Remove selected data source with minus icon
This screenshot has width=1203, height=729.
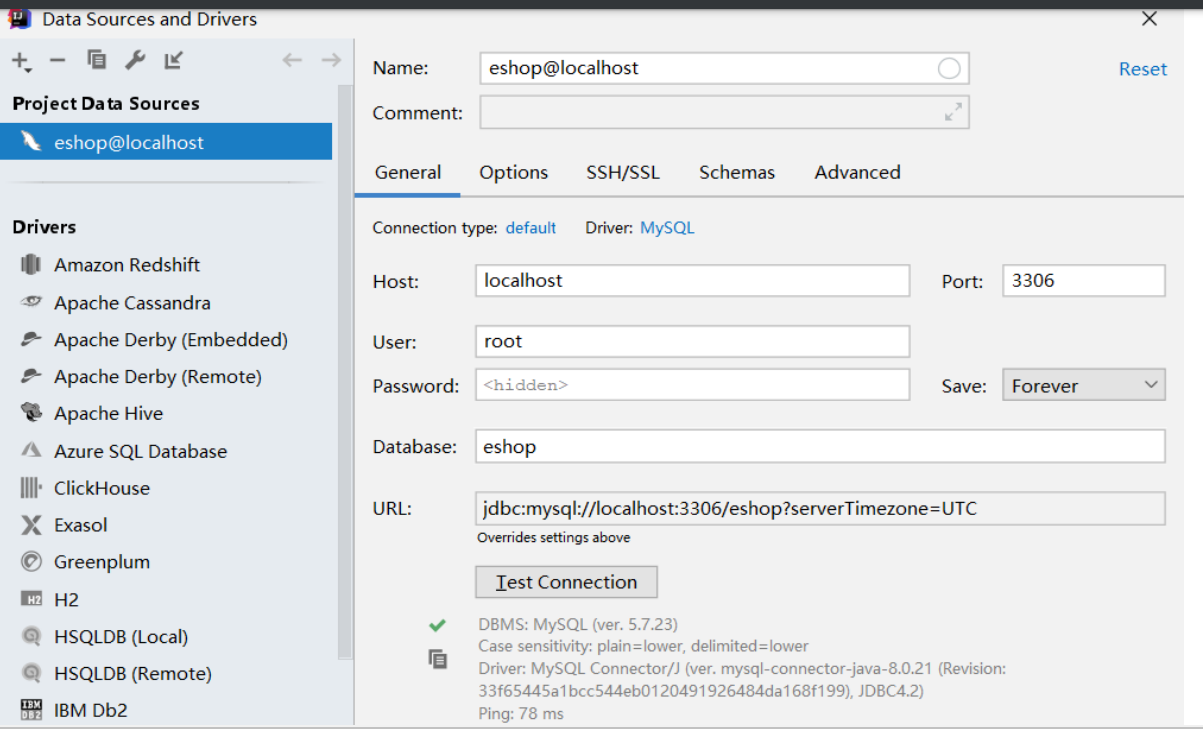pos(57,61)
